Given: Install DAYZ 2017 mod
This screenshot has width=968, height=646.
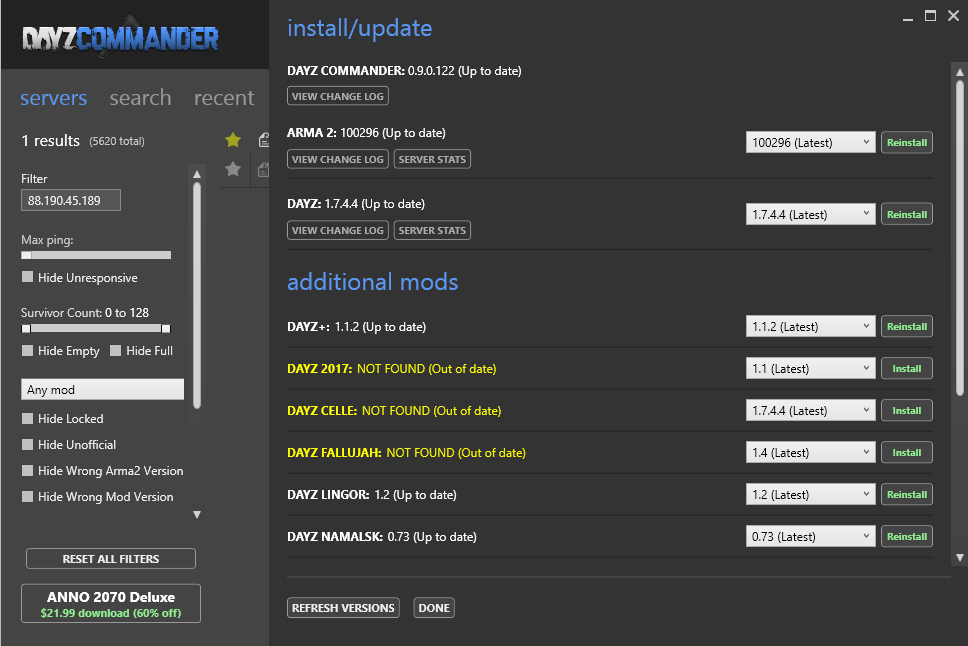Looking at the screenshot, I should pyautogui.click(x=906, y=368).
